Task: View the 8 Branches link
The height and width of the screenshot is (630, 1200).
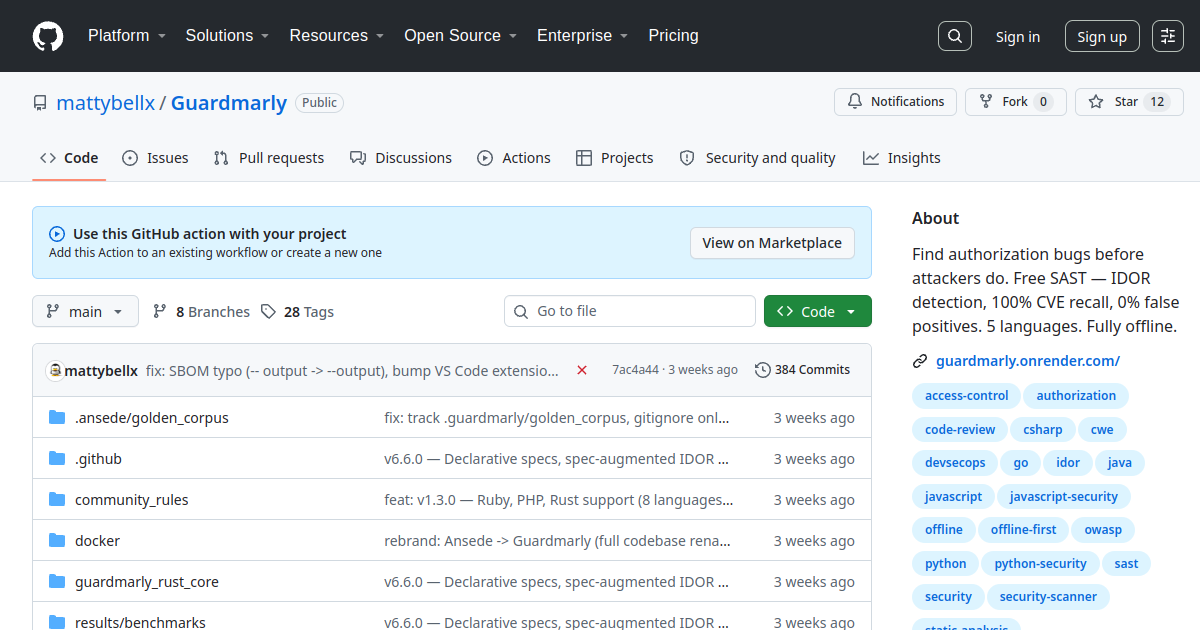Action: click(201, 312)
